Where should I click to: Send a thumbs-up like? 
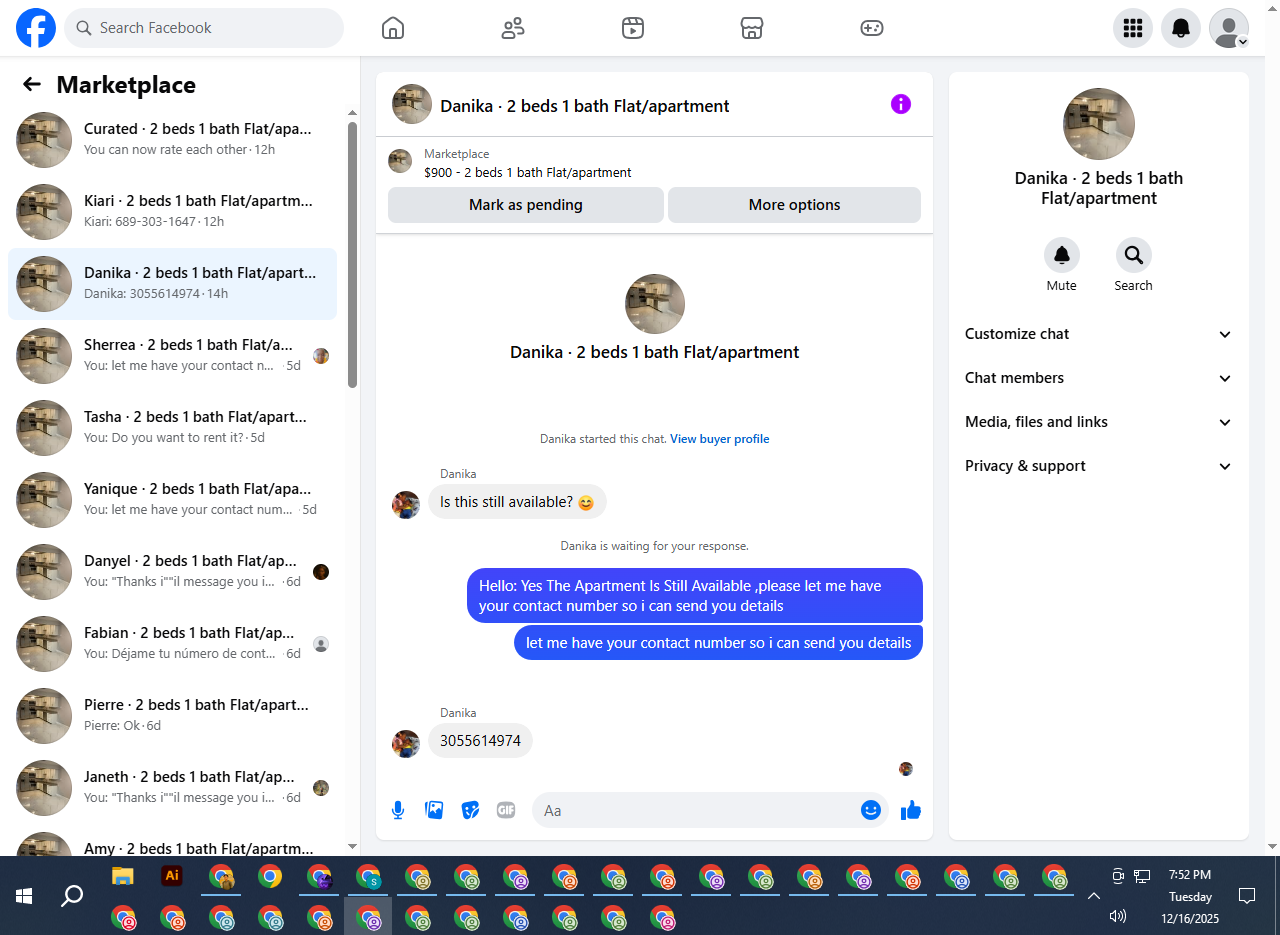(x=911, y=810)
